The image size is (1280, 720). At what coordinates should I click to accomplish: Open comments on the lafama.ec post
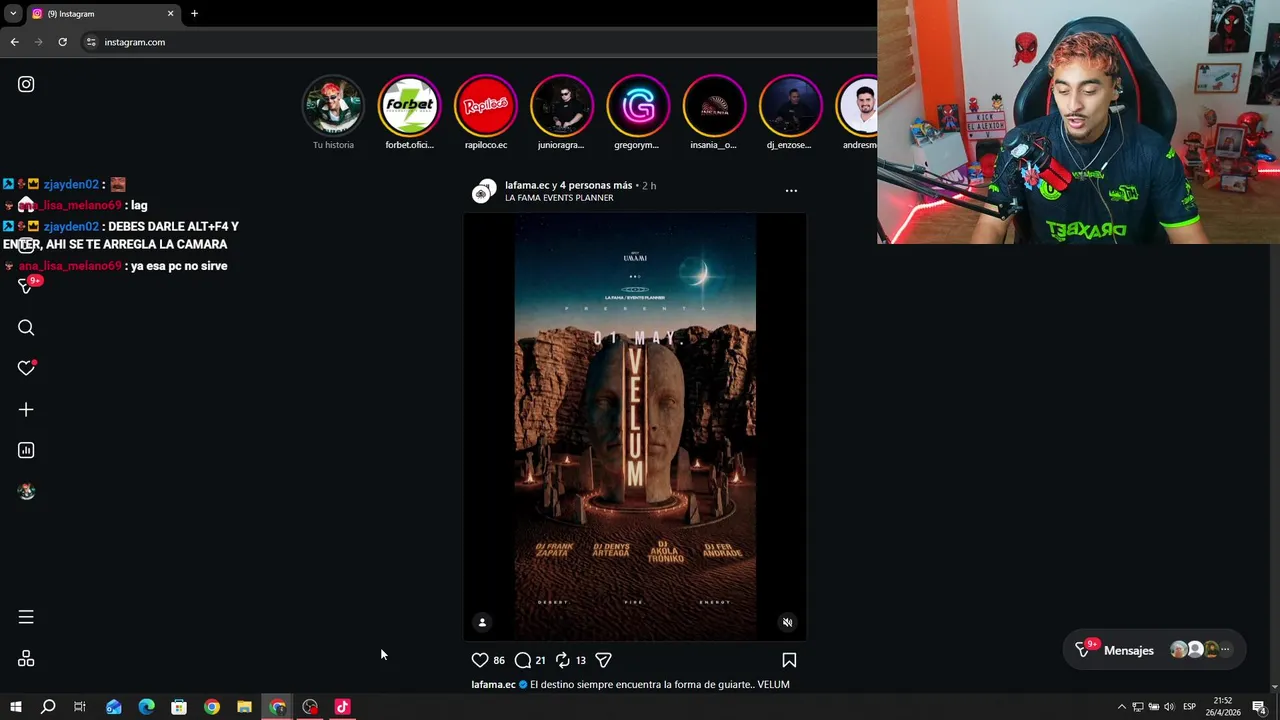tap(523, 660)
